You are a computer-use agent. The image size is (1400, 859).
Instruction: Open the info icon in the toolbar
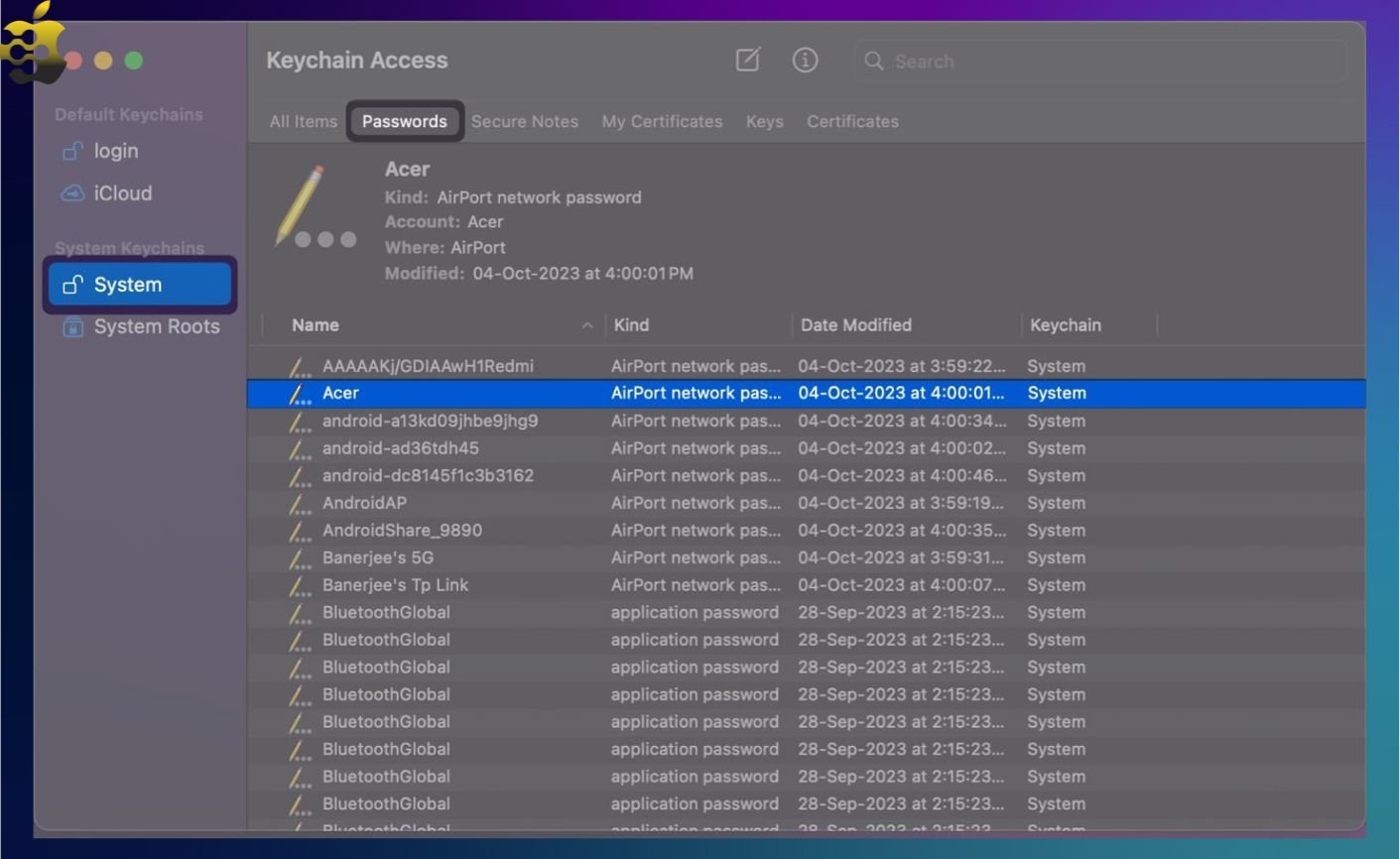[805, 61]
